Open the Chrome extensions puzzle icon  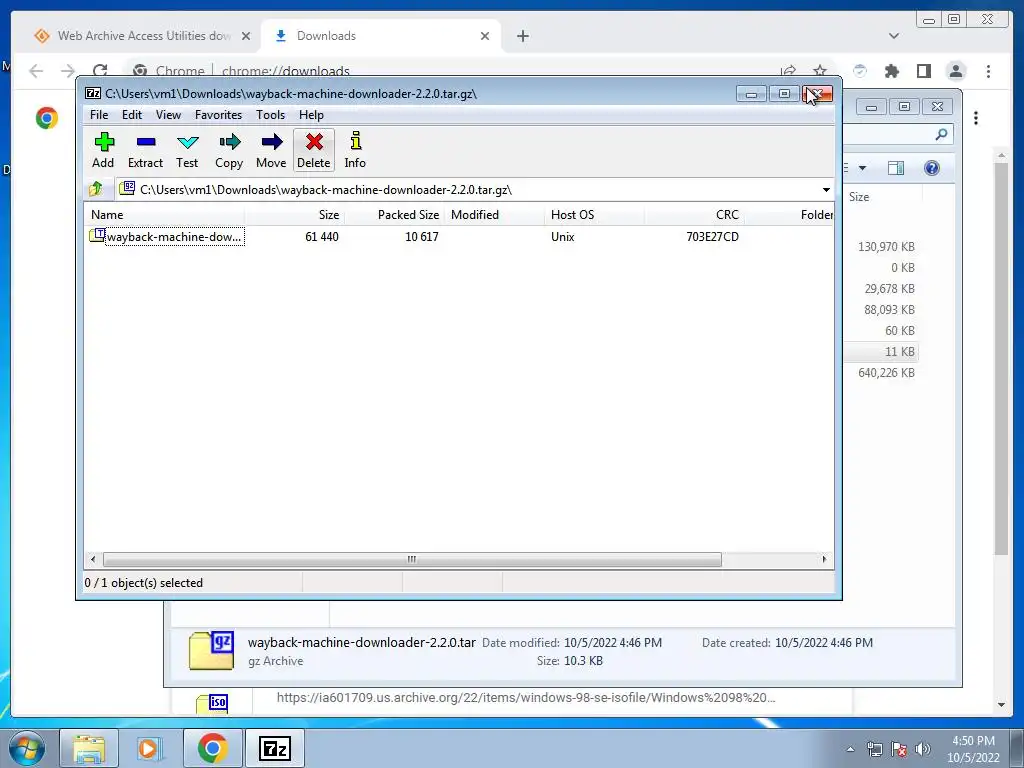pos(891,71)
